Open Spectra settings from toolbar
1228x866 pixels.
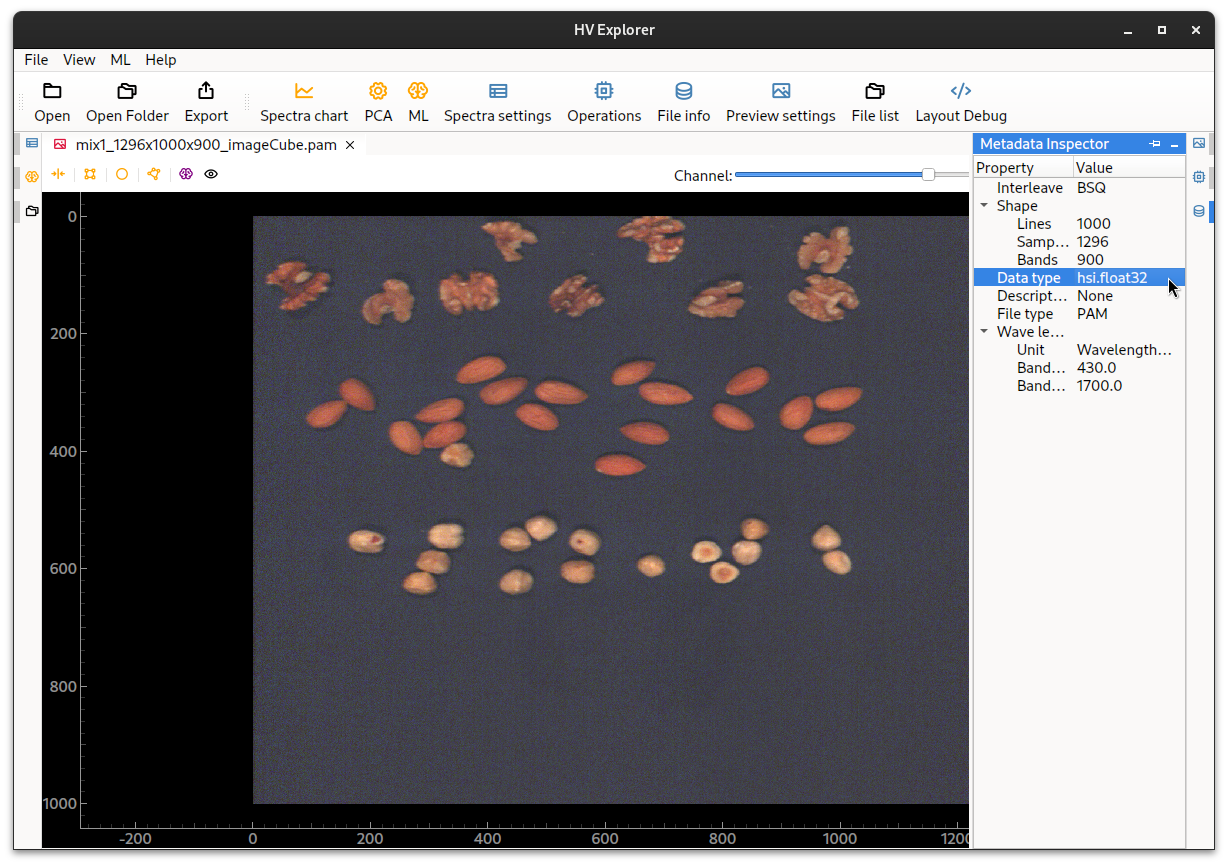(x=497, y=103)
